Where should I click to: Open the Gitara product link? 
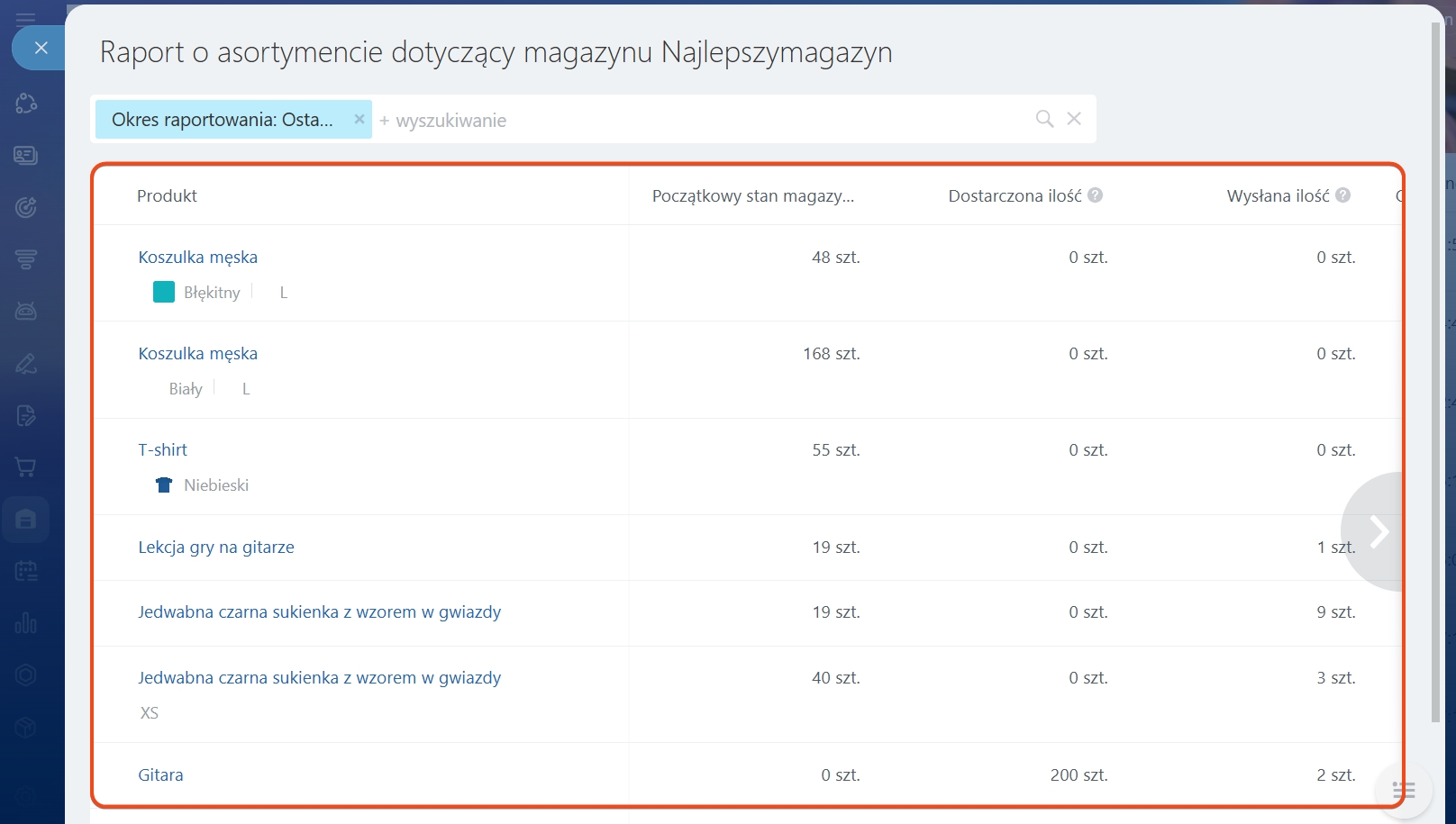160,775
